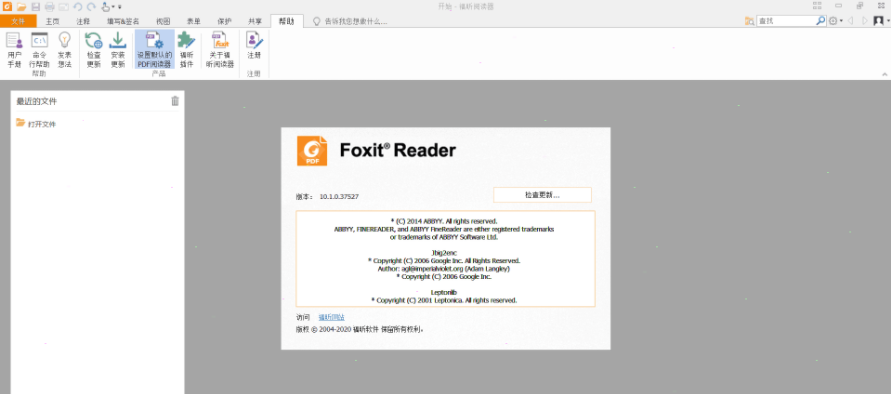This screenshot has height=394, width=891.
Task: Click the 检查更新... button in the about dialog
Action: pos(542,195)
